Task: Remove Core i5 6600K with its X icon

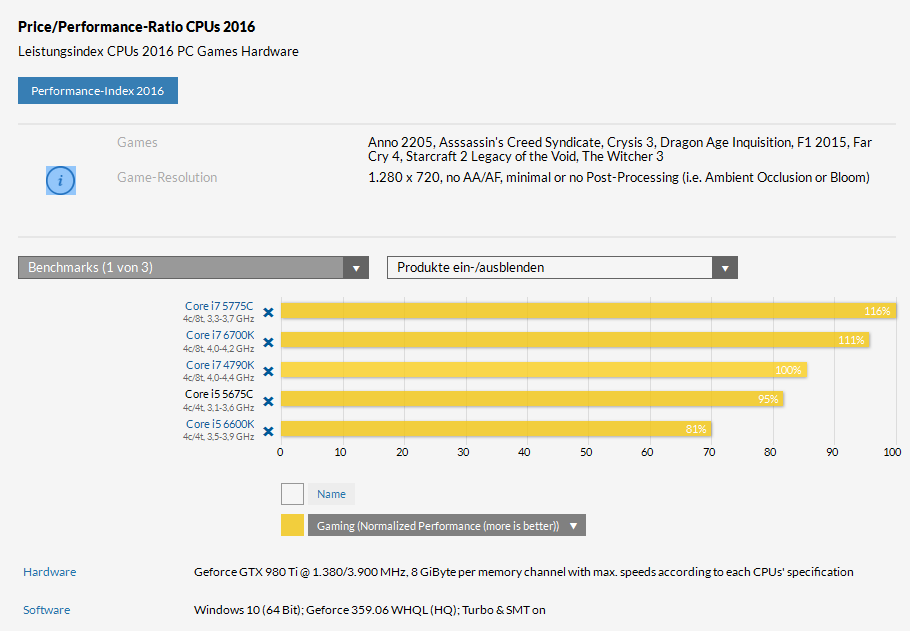Action: (268, 431)
